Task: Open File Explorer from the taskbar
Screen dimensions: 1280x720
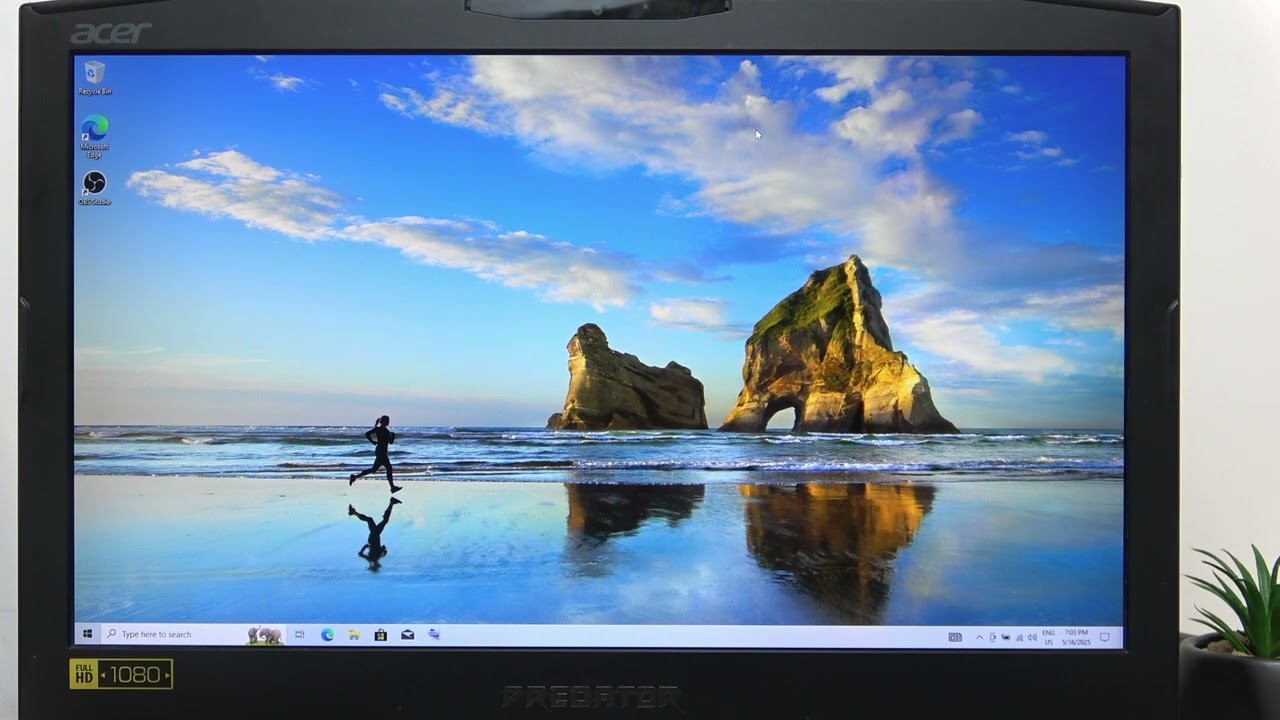Action: (x=354, y=635)
